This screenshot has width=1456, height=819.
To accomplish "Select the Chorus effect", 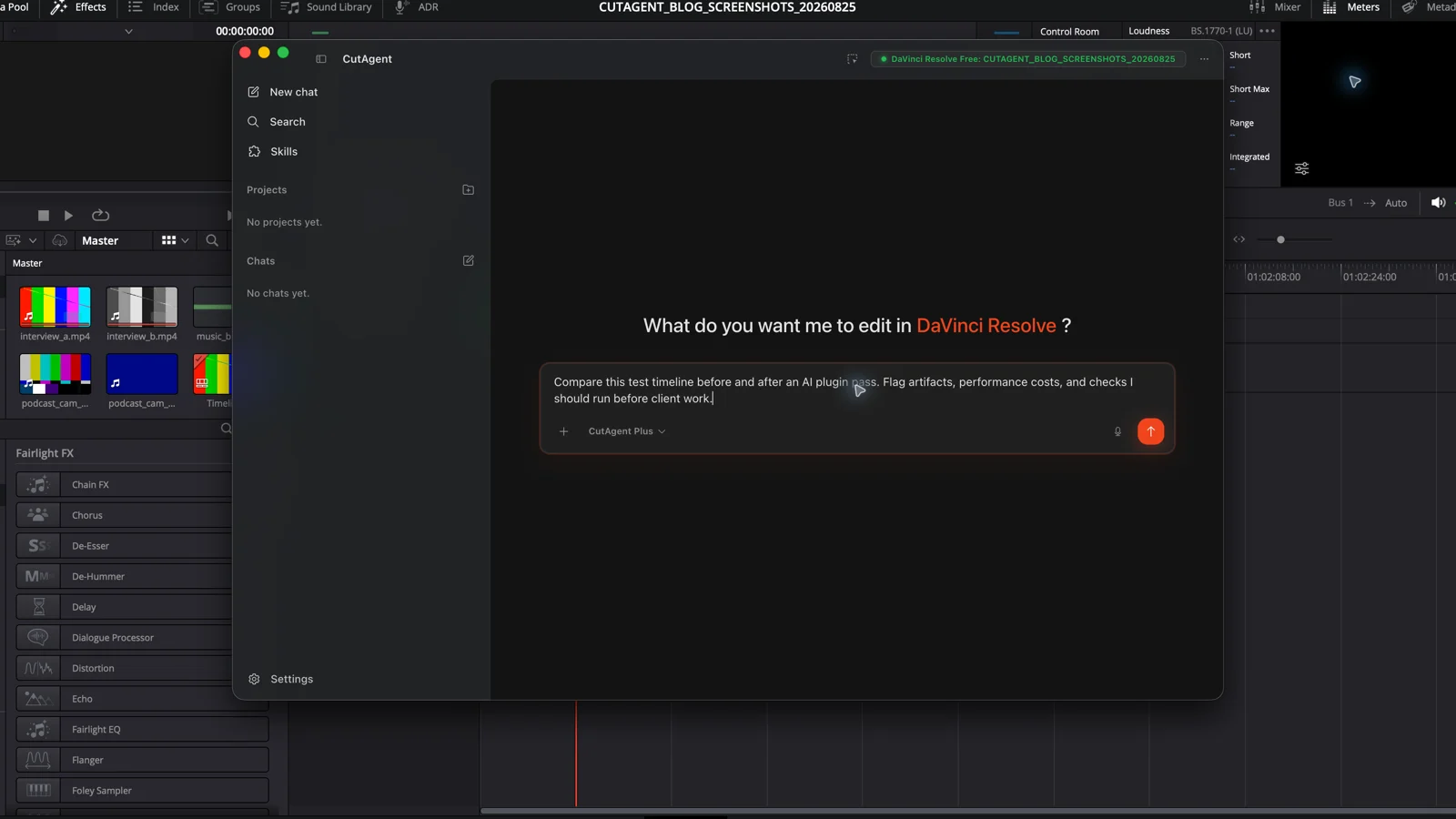I will click(142, 515).
